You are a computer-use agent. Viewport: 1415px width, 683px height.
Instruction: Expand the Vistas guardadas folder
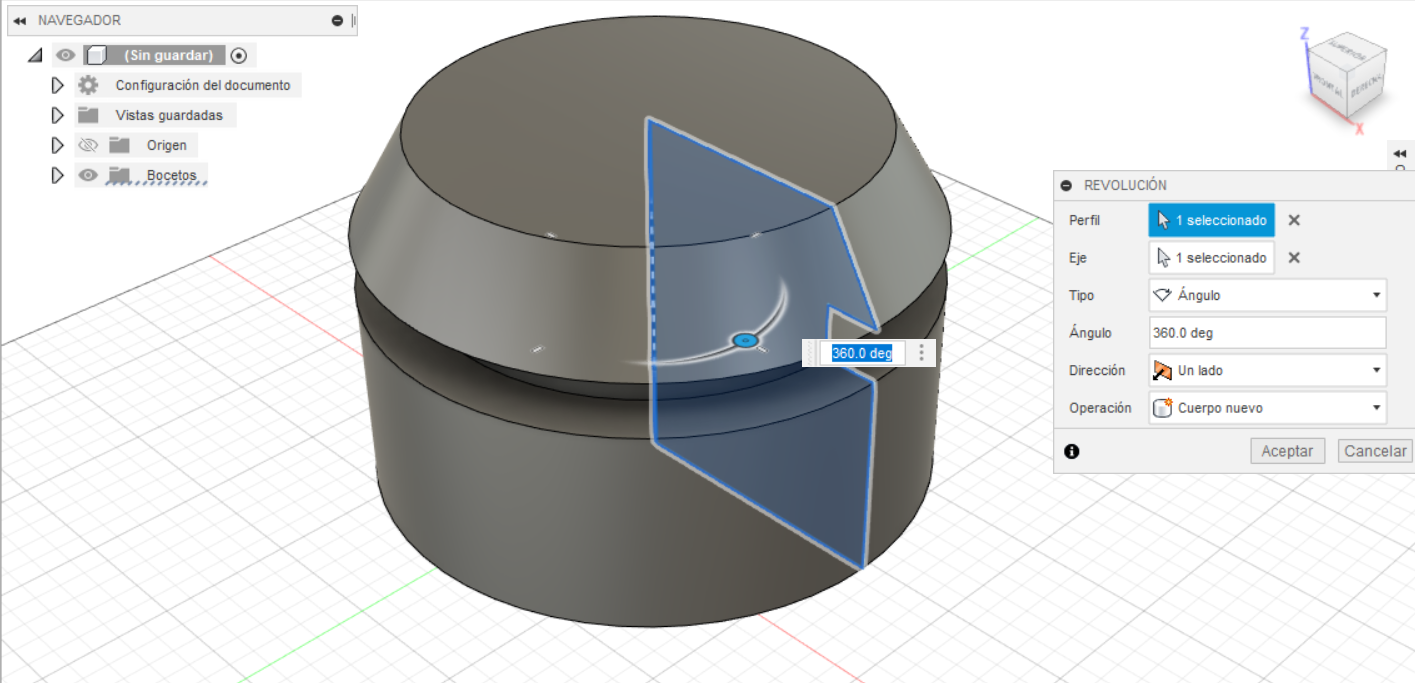(57, 115)
